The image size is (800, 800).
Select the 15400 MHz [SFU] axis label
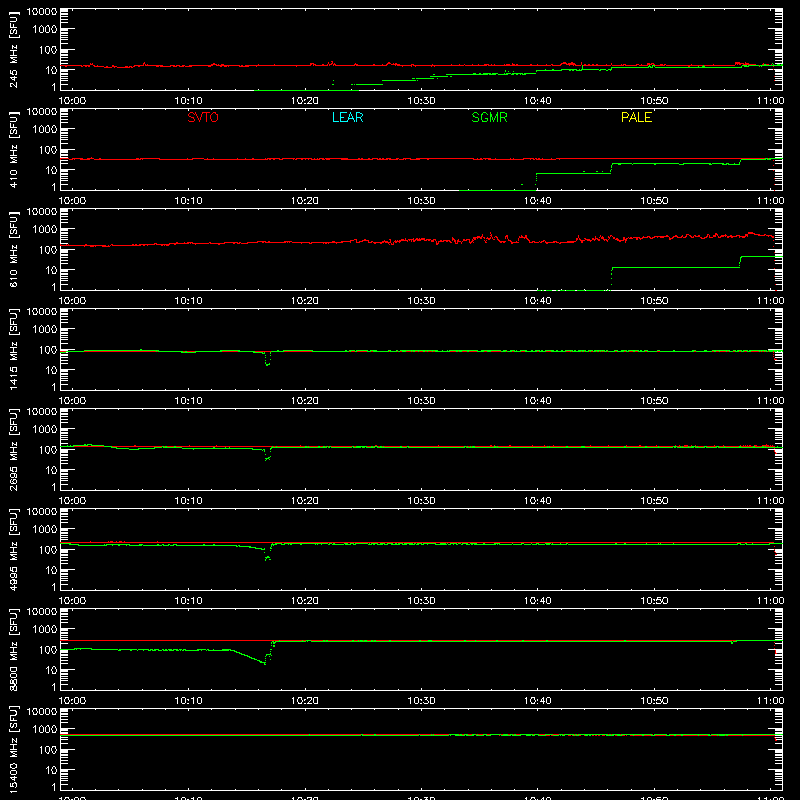pos(13,749)
